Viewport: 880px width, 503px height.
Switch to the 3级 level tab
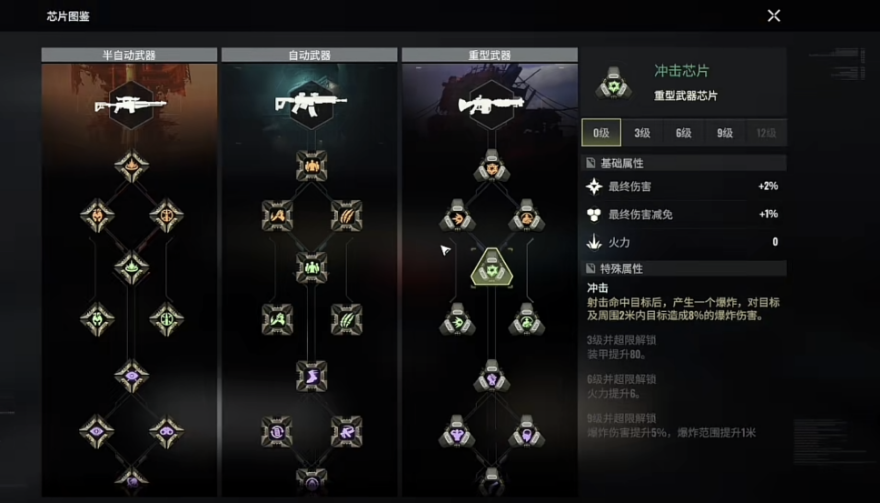pyautogui.click(x=642, y=132)
